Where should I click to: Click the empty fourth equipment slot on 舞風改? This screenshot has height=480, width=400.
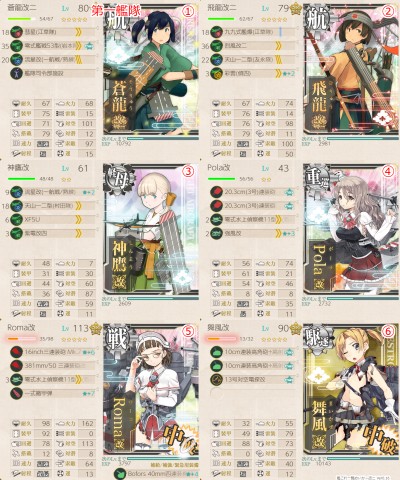click(x=253, y=393)
